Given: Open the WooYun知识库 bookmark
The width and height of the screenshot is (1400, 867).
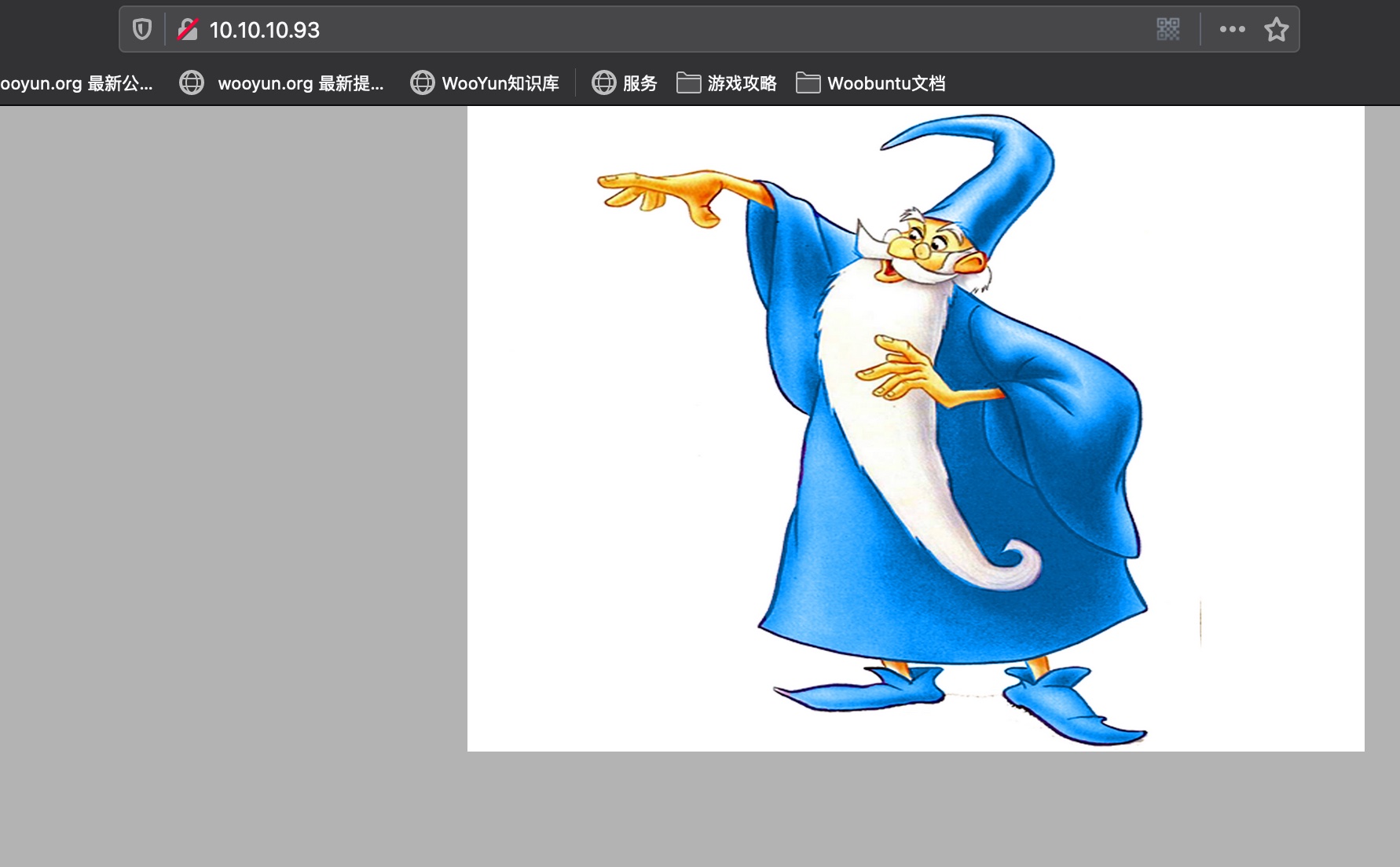Looking at the screenshot, I should (485, 83).
